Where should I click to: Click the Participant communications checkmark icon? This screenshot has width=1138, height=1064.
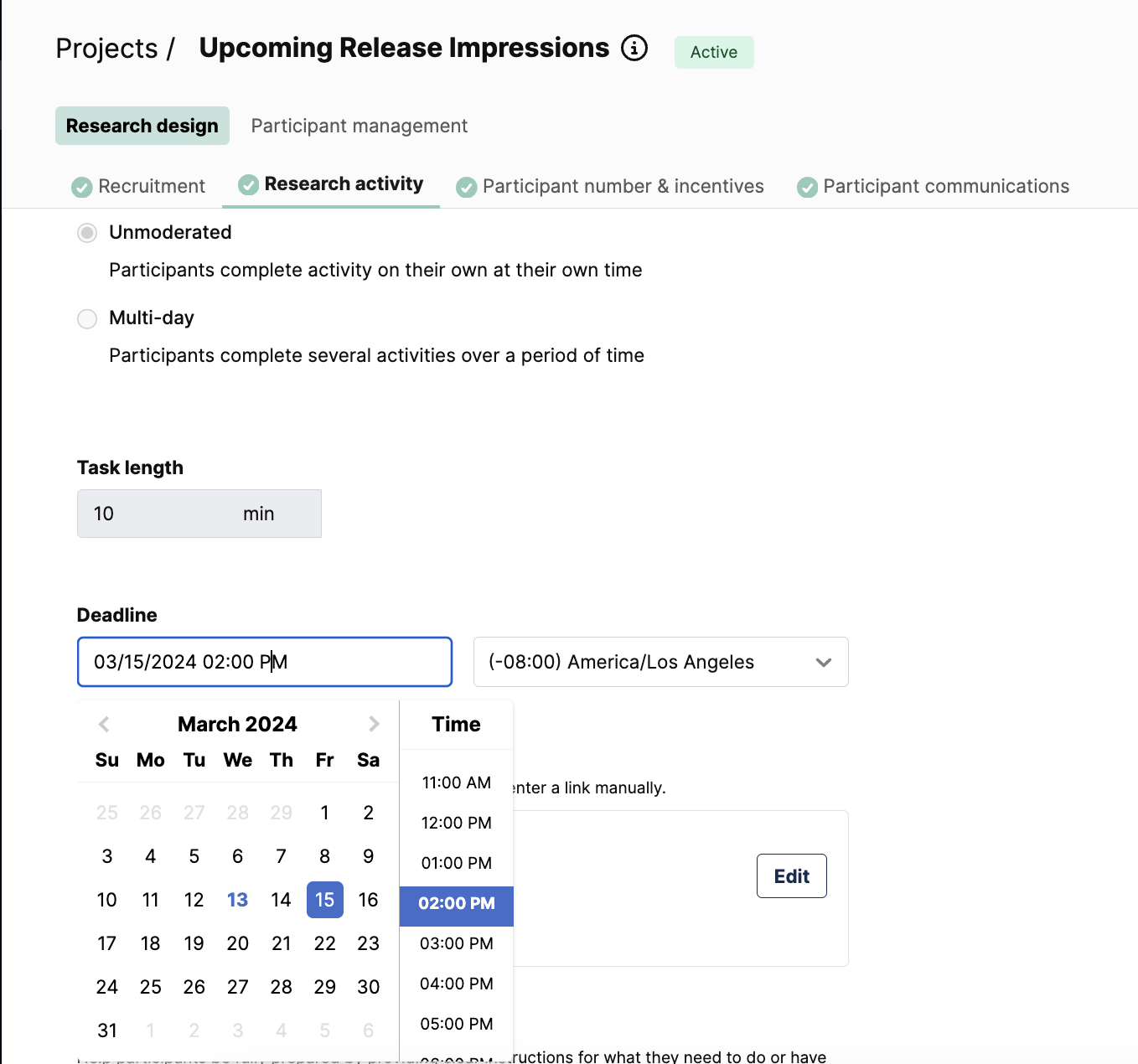click(807, 187)
